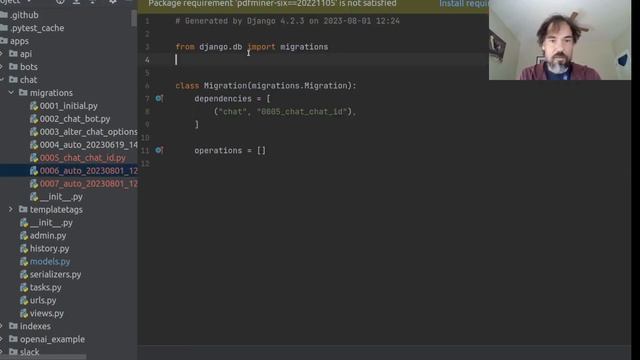This screenshot has width=640, height=360.
Task: Open urls.py file
Action: (43, 300)
